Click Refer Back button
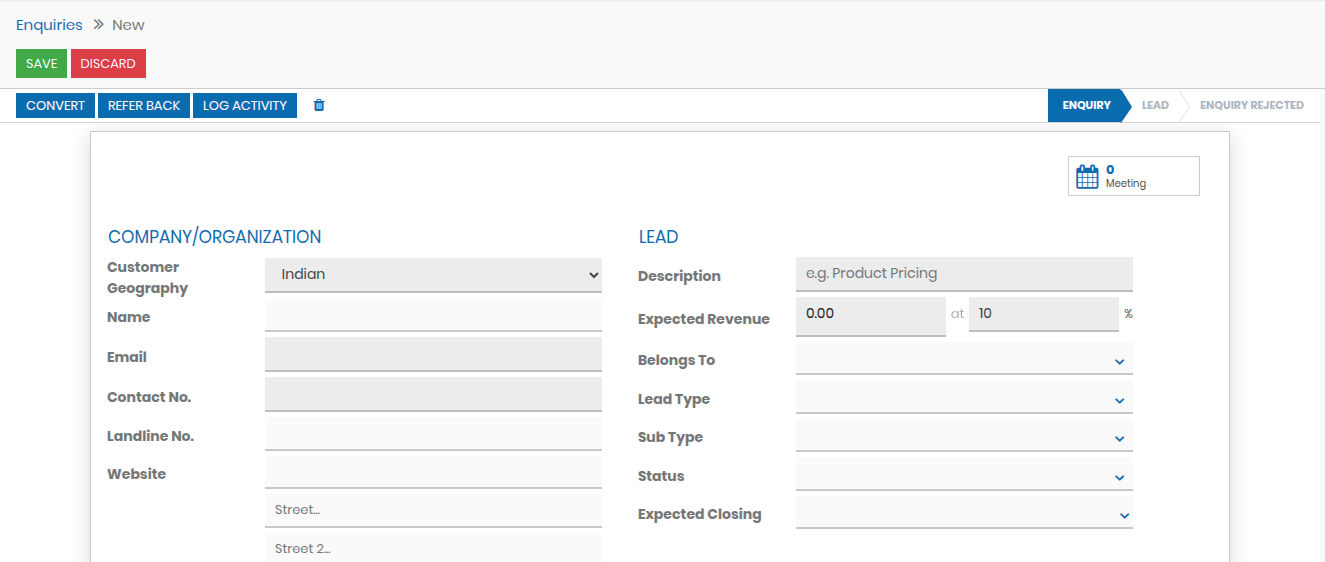Image resolution: width=1325 pixels, height=562 pixels. click(144, 105)
